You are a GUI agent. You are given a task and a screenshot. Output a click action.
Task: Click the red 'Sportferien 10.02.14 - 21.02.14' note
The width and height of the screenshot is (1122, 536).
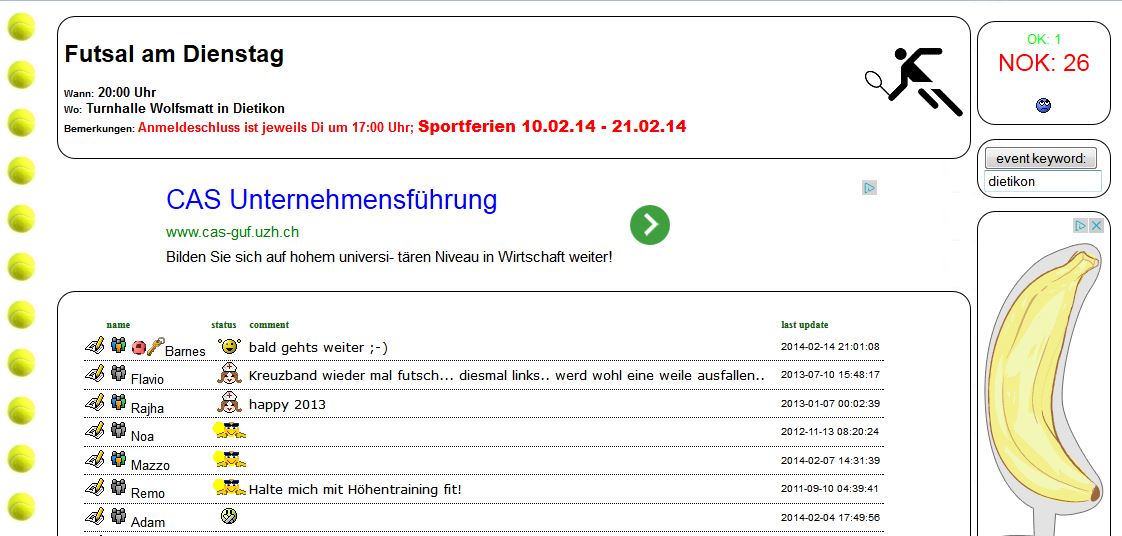[x=552, y=127]
